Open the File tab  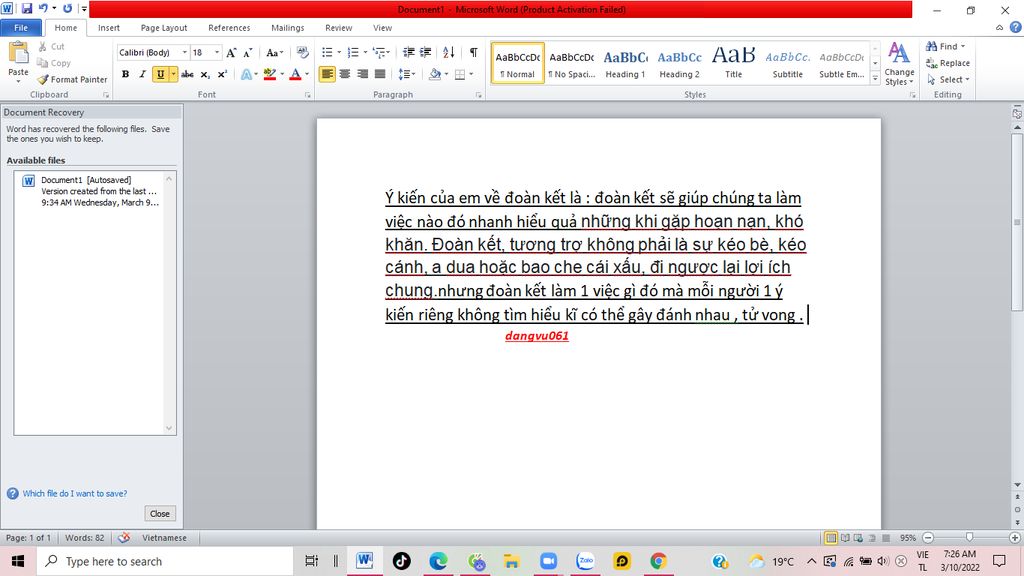pos(21,28)
